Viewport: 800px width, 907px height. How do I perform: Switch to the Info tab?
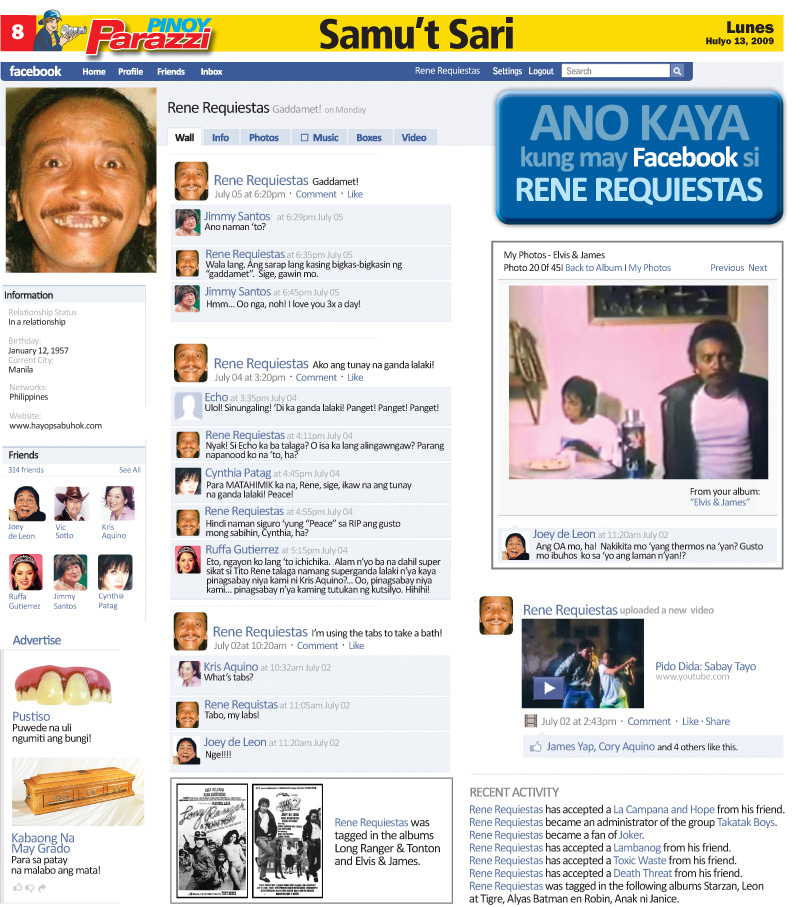click(220, 138)
